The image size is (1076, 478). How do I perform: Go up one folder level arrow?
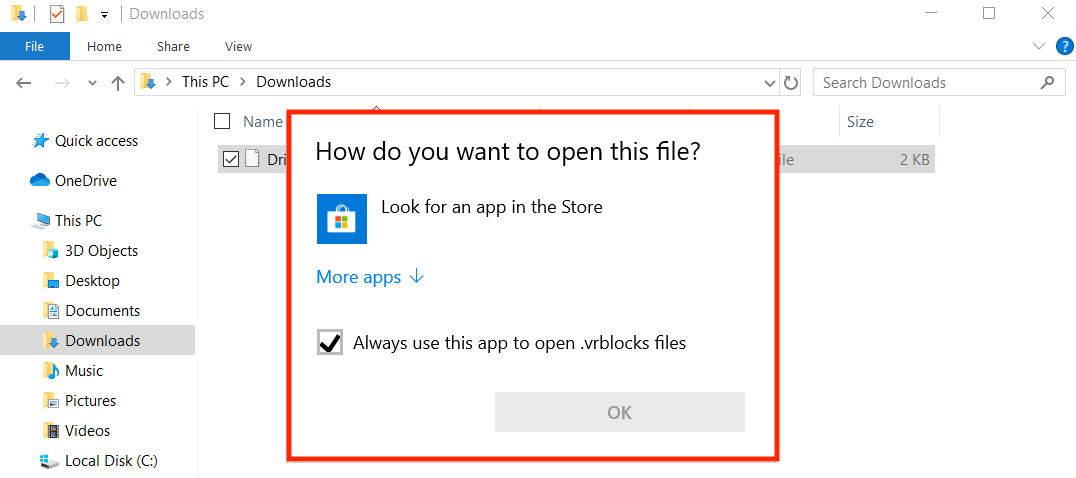[118, 83]
